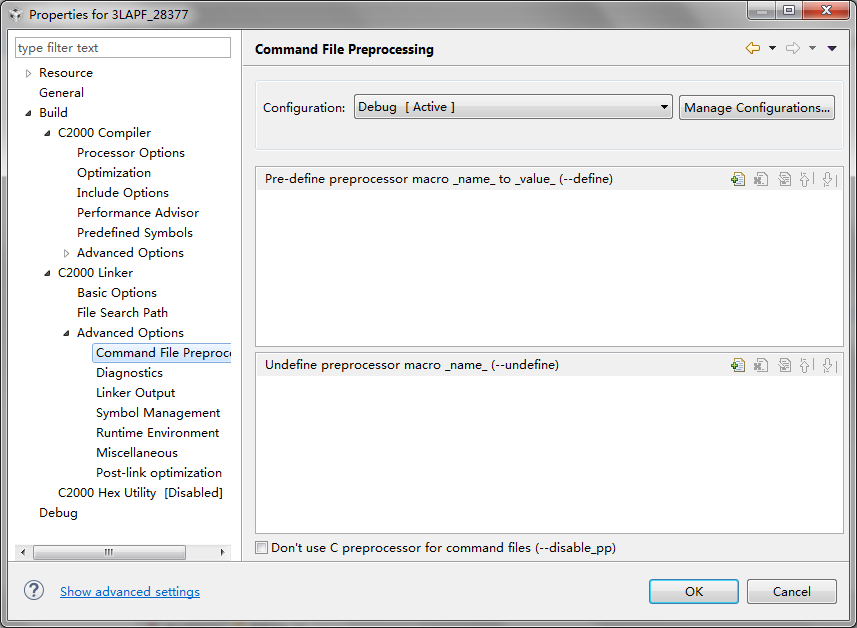Add a new --define macro entry
The width and height of the screenshot is (857, 628).
click(x=738, y=179)
